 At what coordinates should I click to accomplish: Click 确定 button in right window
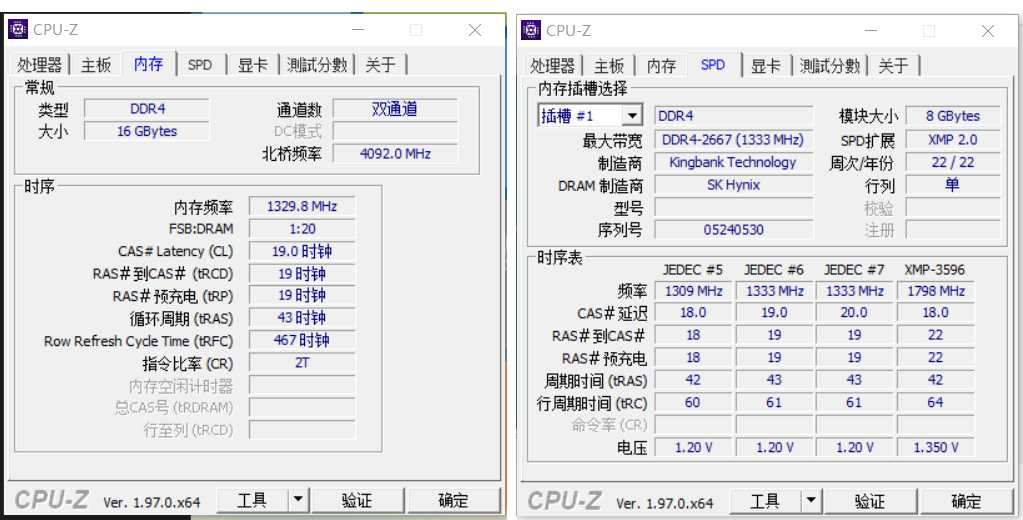(966, 501)
